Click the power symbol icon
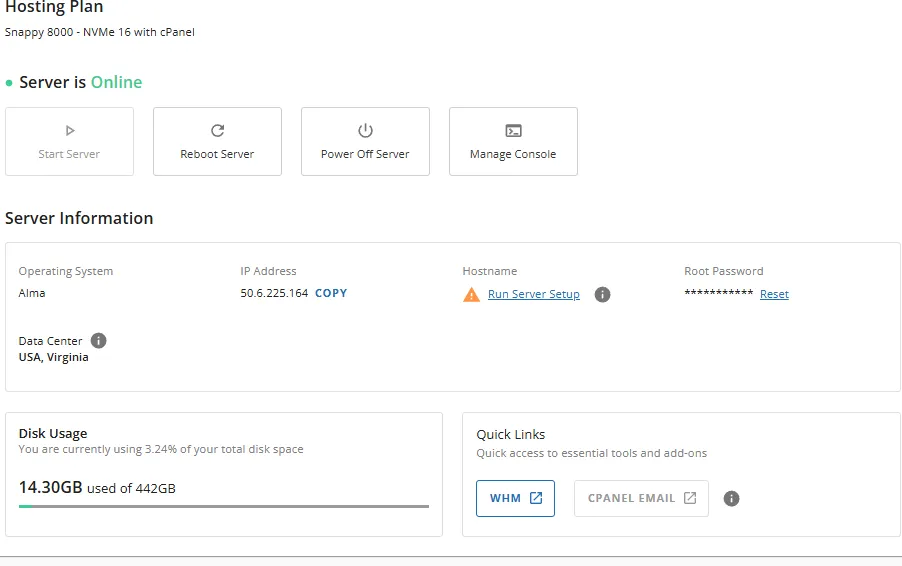Image resolution: width=902 pixels, height=566 pixels. [x=365, y=130]
